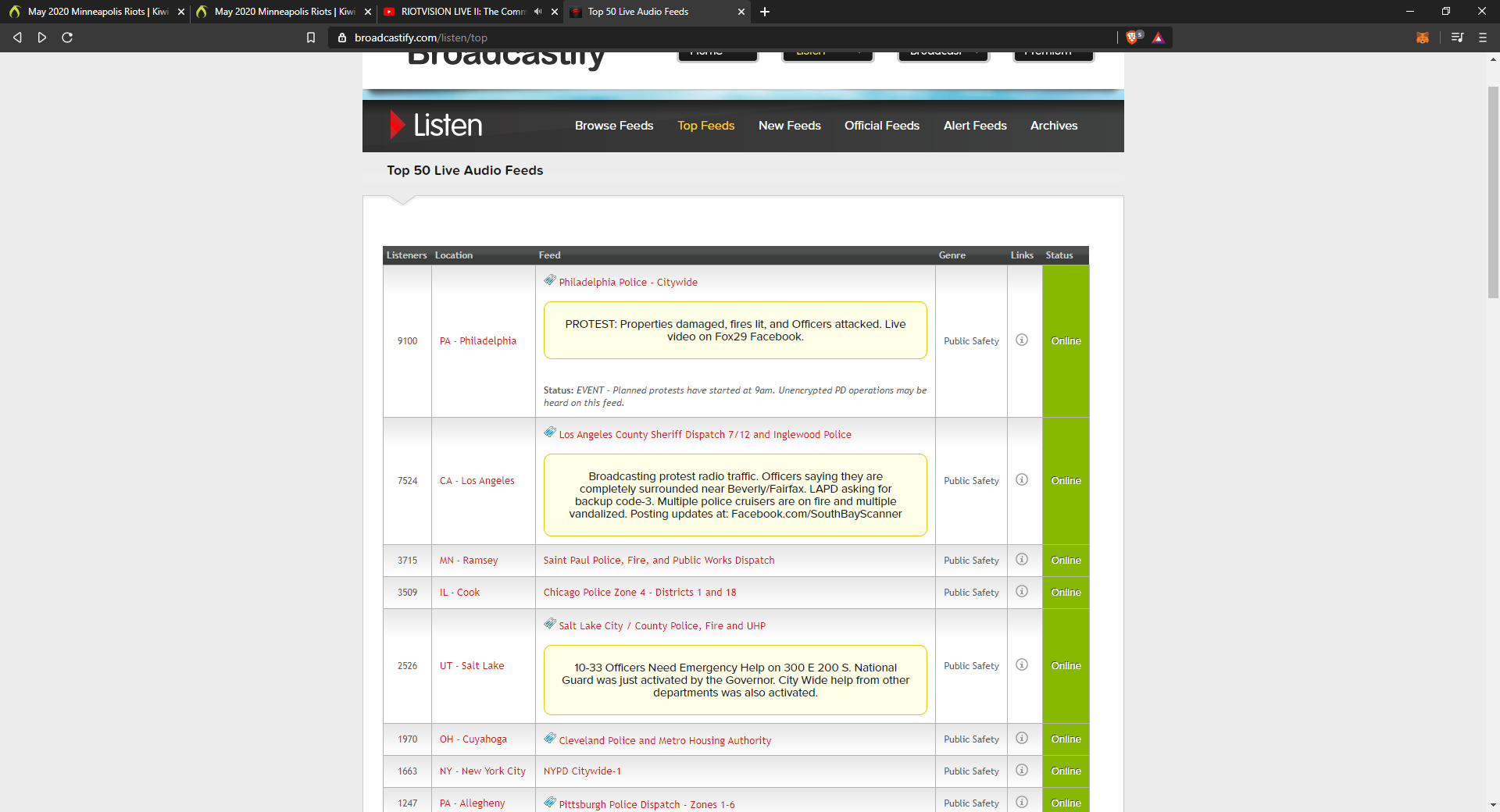This screenshot has width=1500, height=812.
Task: Open Browse Feeds section
Action: [x=614, y=126]
